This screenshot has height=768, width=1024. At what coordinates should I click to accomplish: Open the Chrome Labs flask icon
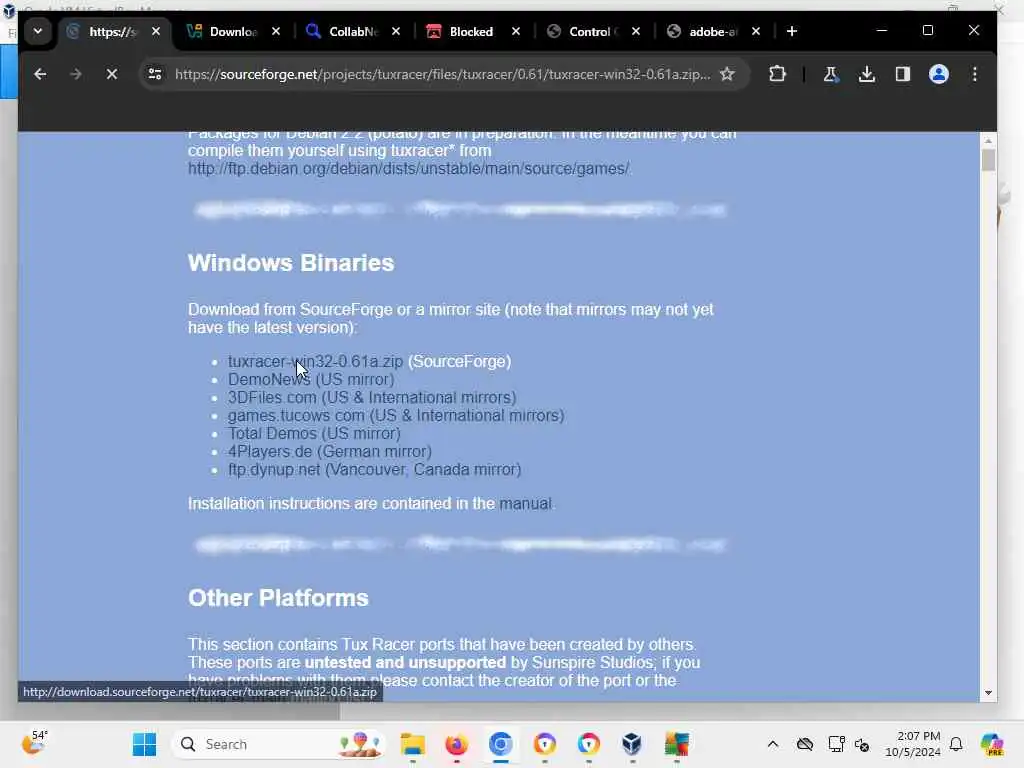coord(831,74)
